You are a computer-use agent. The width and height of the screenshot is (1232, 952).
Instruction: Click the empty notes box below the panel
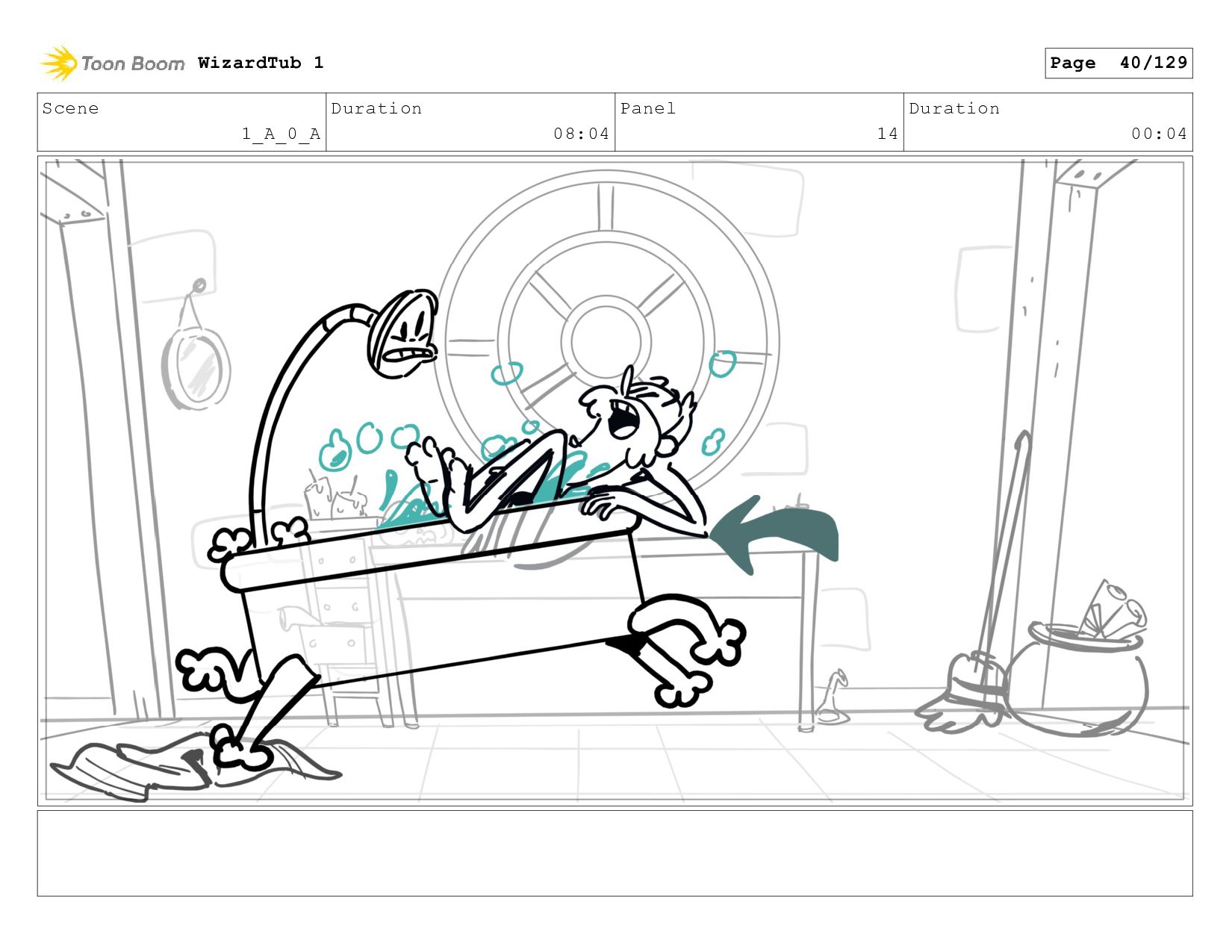pyautogui.click(x=615, y=853)
